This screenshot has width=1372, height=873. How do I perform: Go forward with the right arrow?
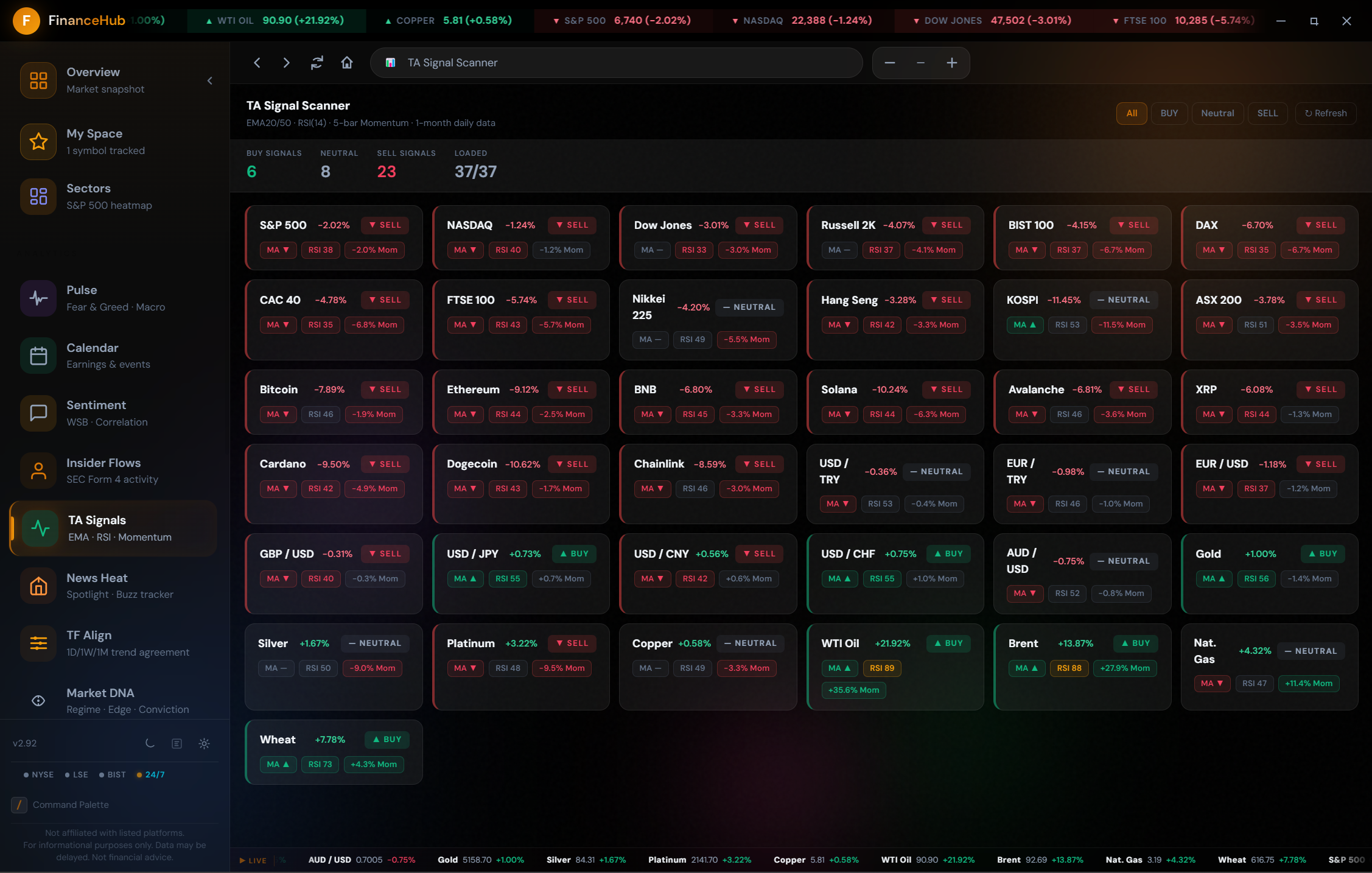point(286,63)
